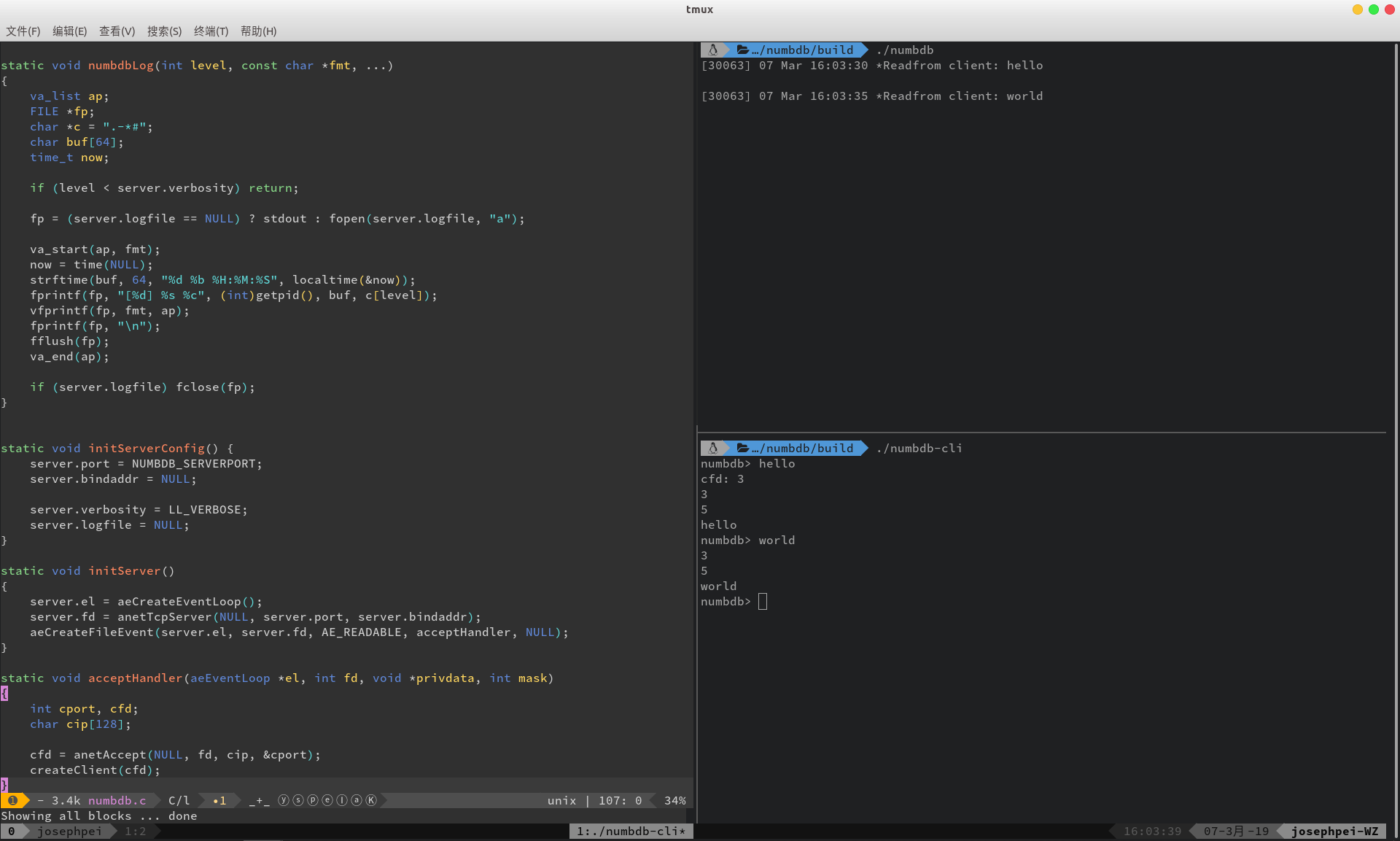Click the josephpei-WZ hostname in tmux status bar
The width and height of the screenshot is (1400, 841).
[x=1335, y=832]
